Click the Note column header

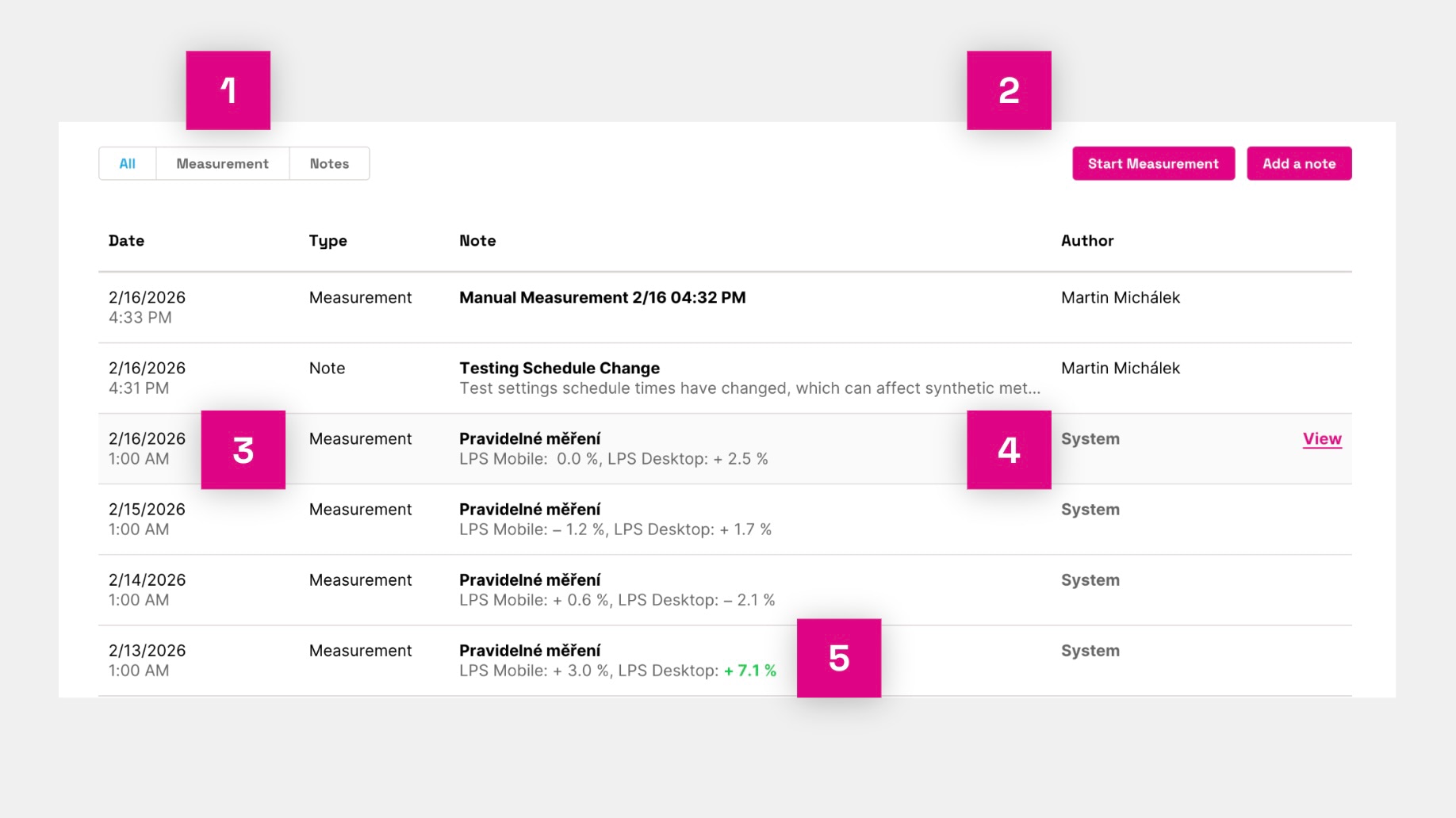click(x=477, y=241)
